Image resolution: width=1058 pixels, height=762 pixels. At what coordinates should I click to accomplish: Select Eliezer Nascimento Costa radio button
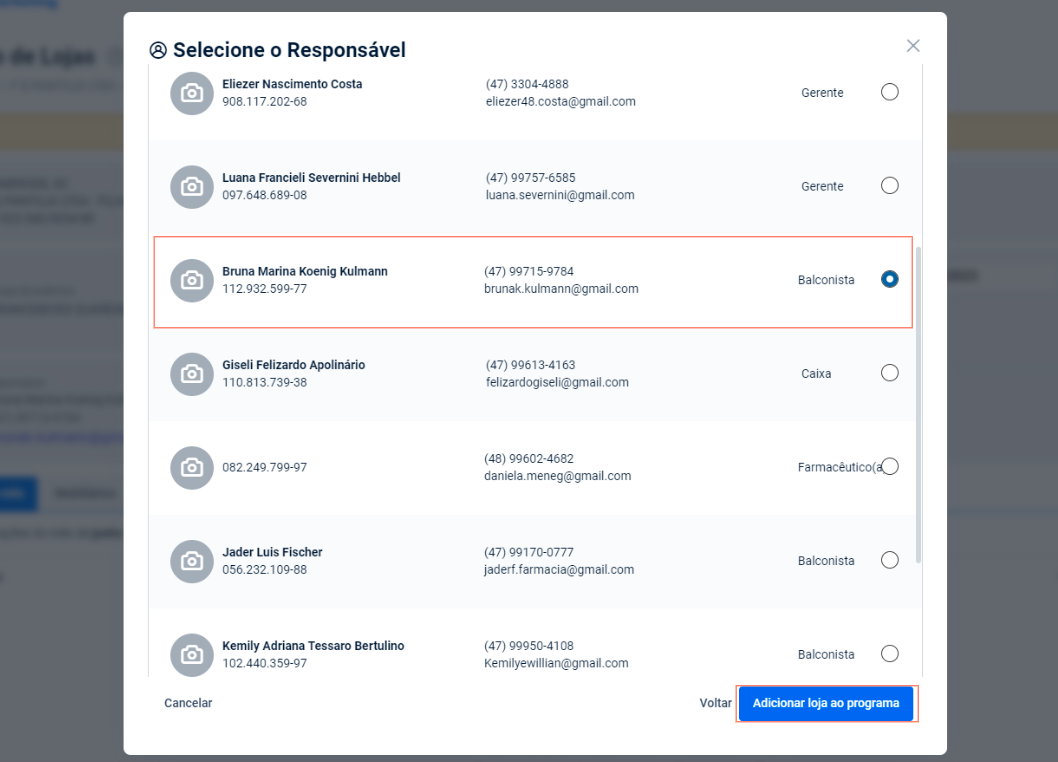click(x=889, y=92)
